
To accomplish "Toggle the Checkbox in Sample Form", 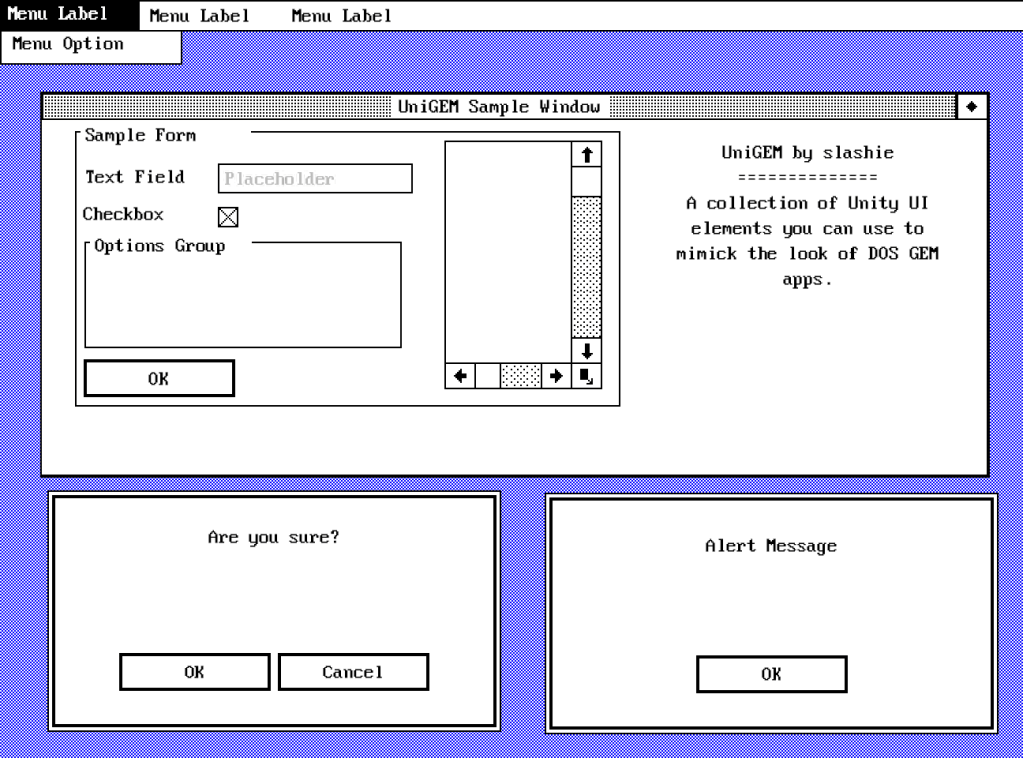I will click(x=228, y=217).
